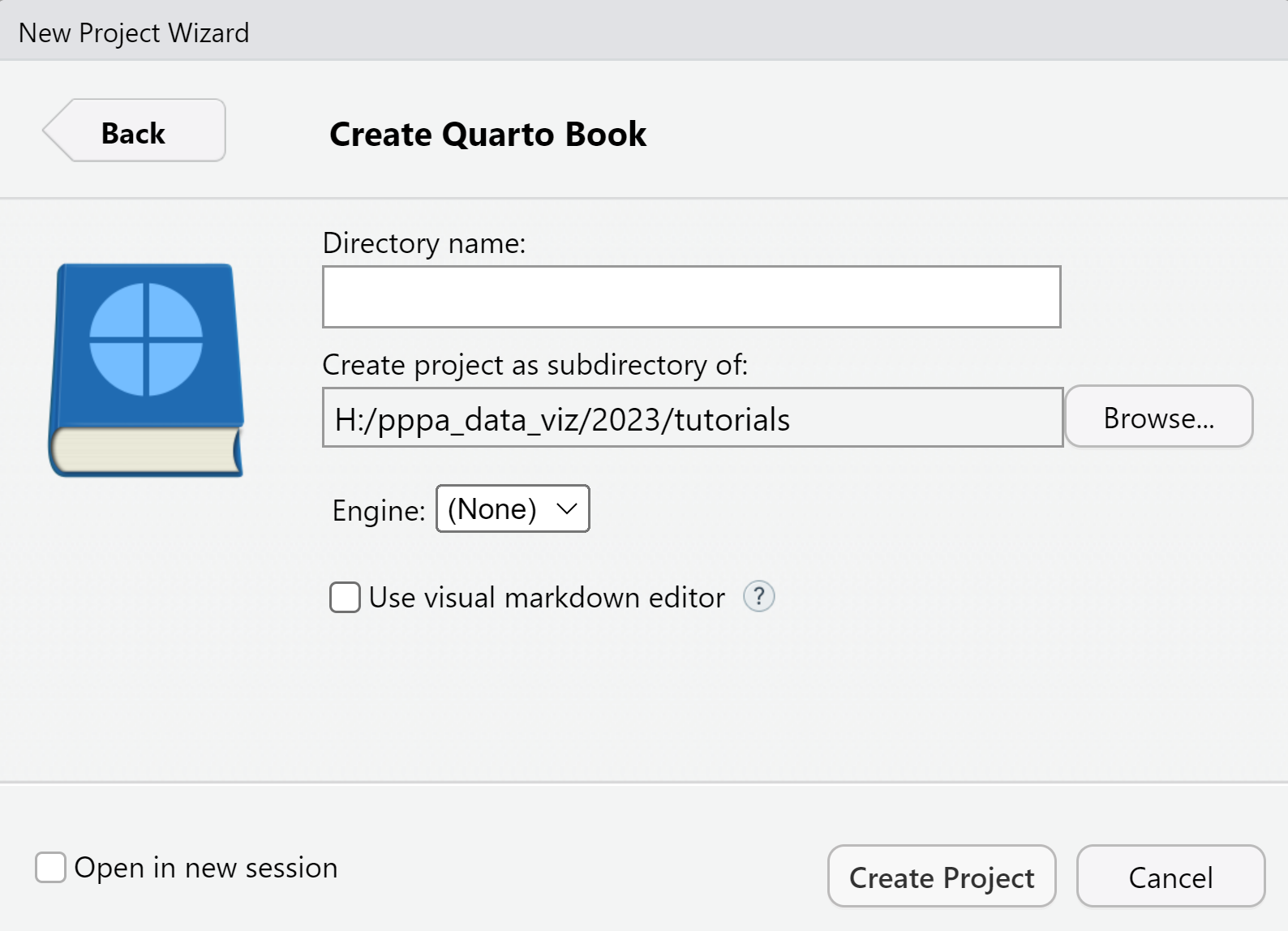The image size is (1288, 931).
Task: Open visual markdown editor help icon
Action: pos(759,597)
